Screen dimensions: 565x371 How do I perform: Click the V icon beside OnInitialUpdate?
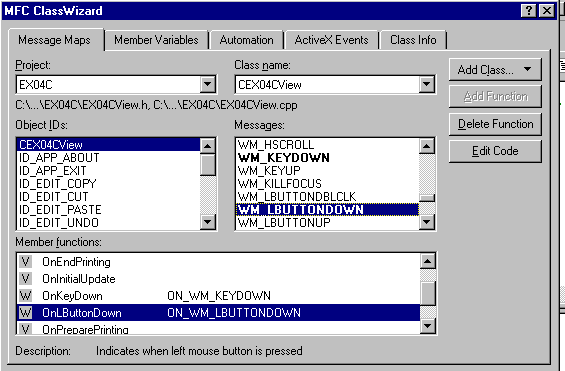pyautogui.click(x=26, y=279)
